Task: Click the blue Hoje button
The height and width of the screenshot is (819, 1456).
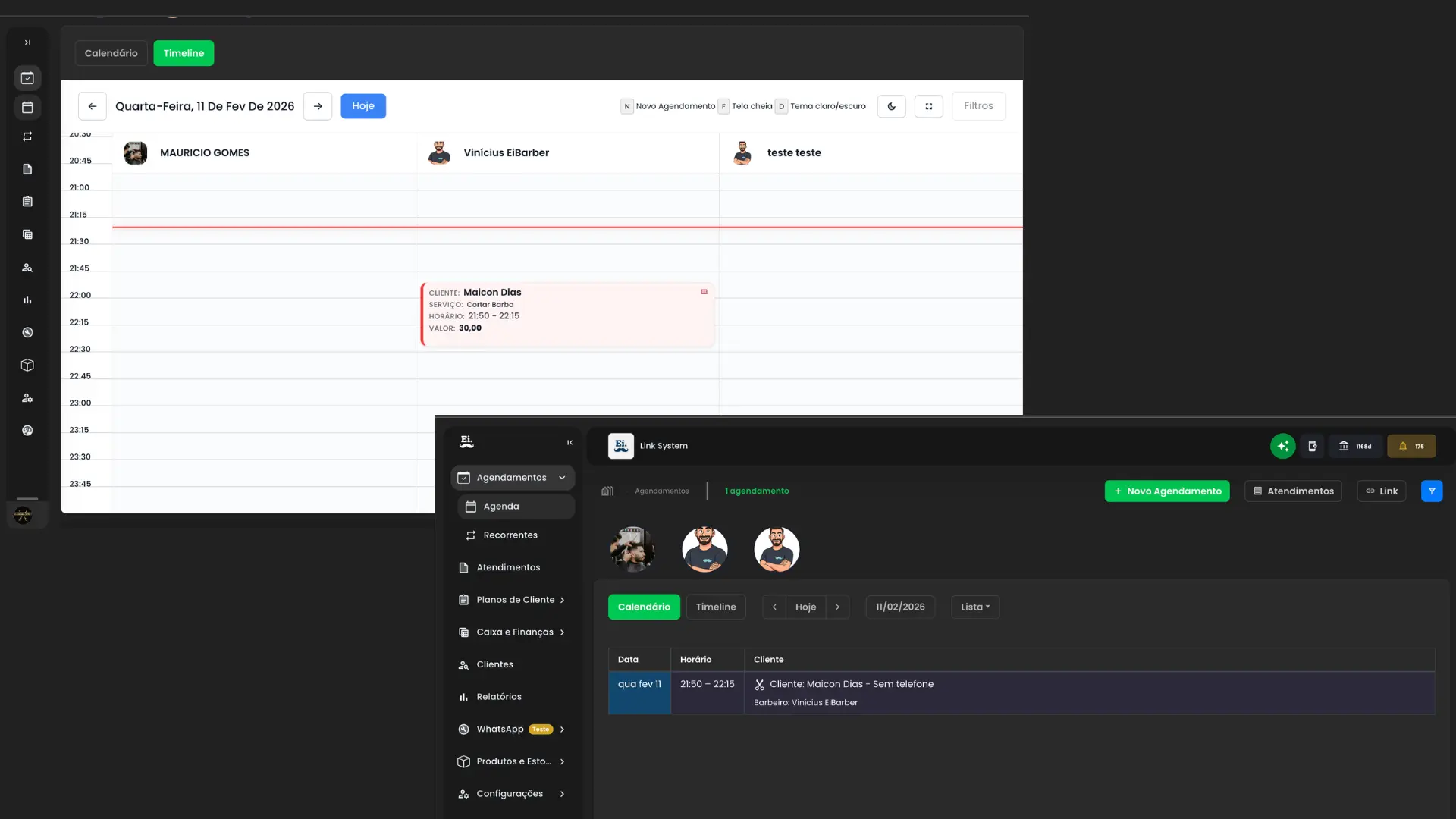Action: 363,105
